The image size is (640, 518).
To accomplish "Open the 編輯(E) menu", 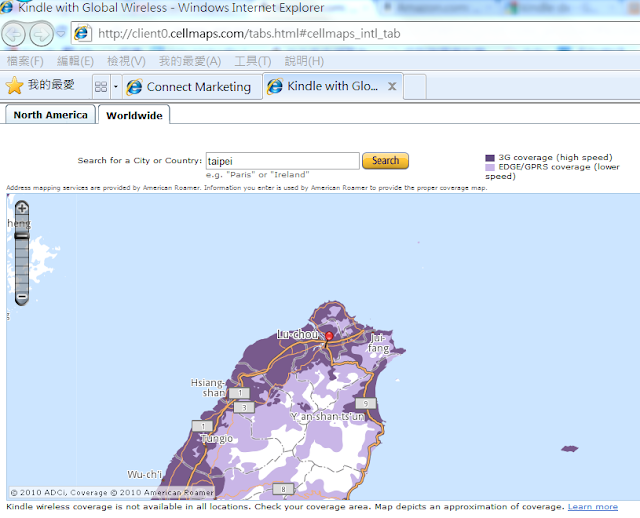I will point(75,61).
